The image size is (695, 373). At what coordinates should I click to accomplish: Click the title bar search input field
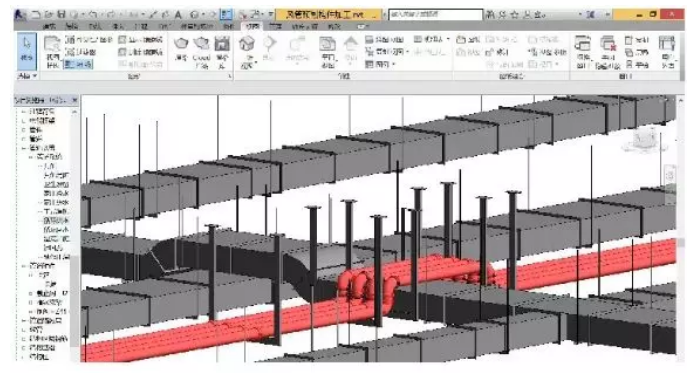(x=435, y=15)
